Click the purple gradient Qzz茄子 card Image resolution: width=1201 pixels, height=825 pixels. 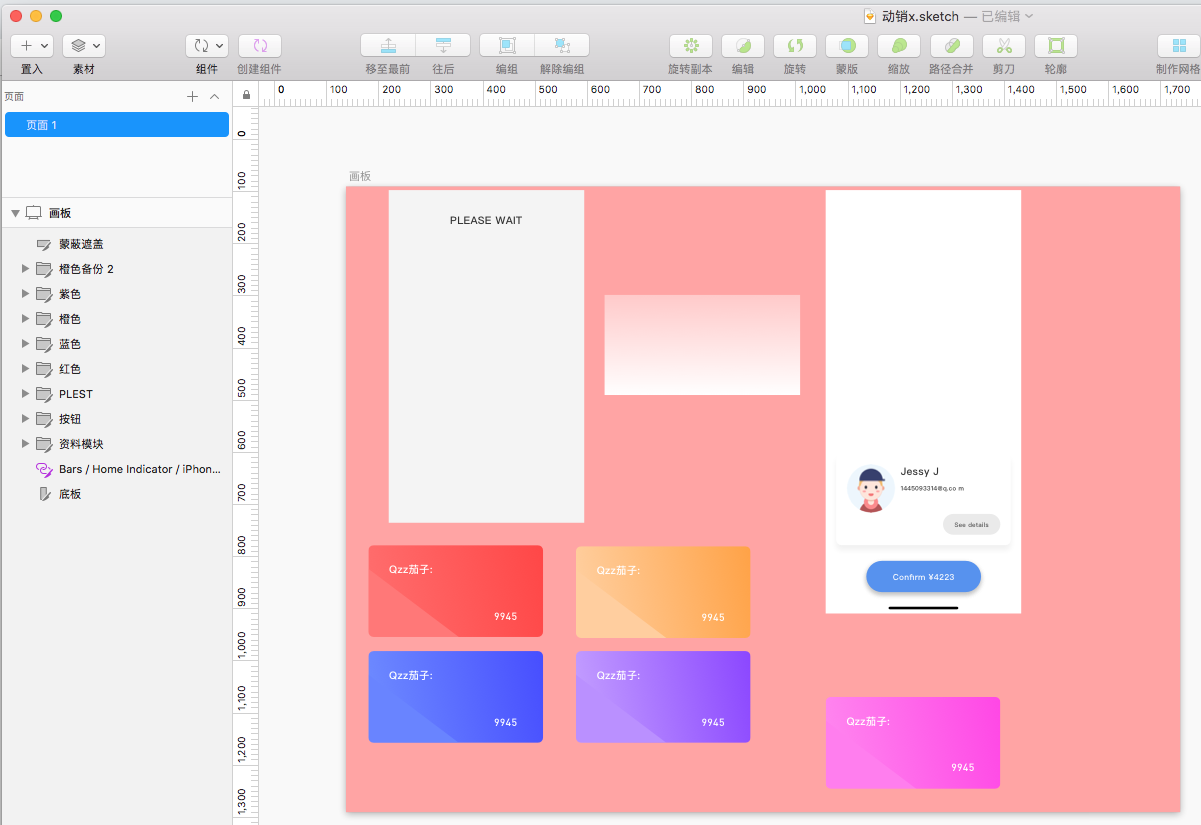tap(663, 697)
